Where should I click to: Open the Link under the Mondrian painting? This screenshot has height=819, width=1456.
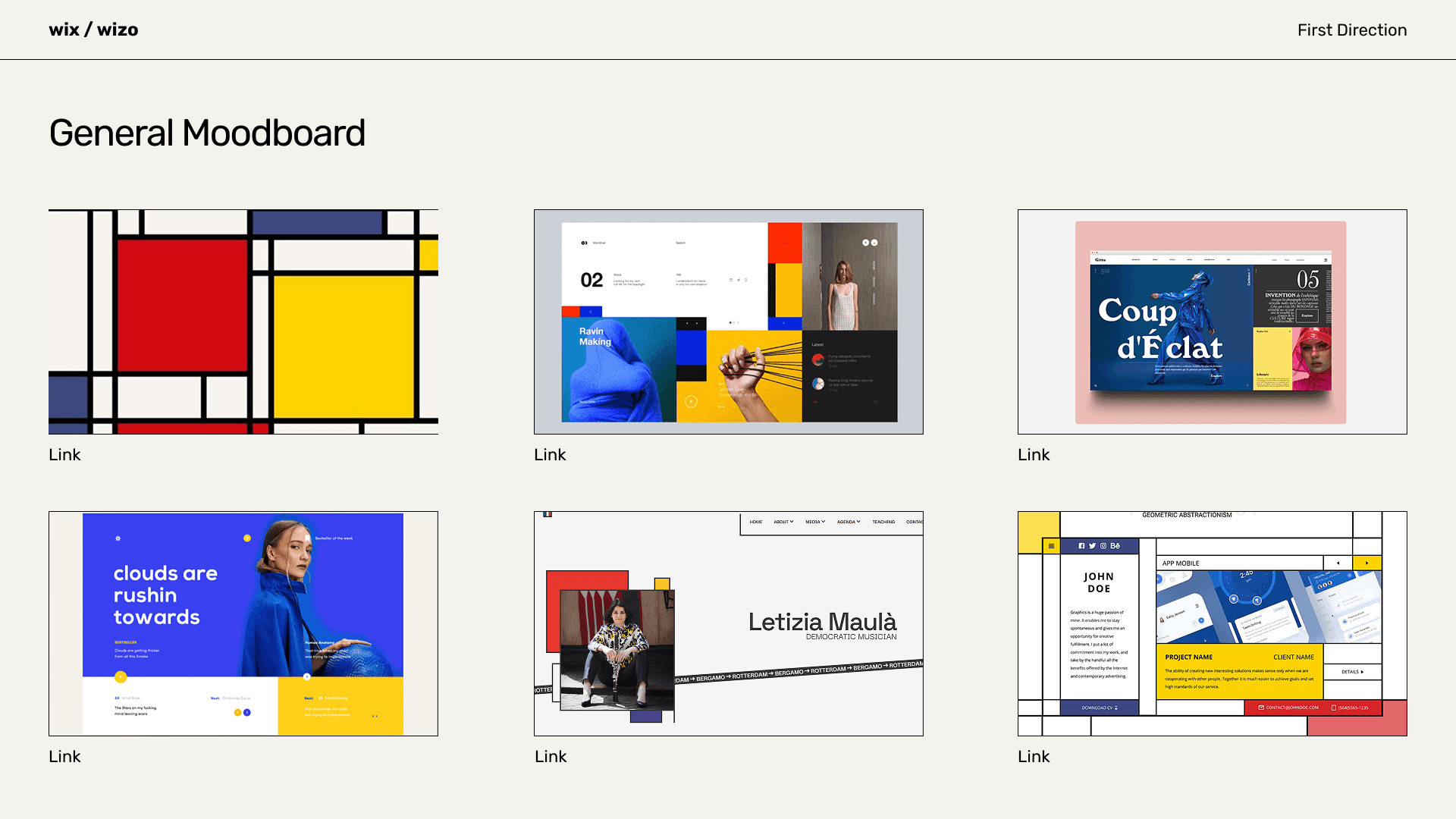[x=64, y=455]
